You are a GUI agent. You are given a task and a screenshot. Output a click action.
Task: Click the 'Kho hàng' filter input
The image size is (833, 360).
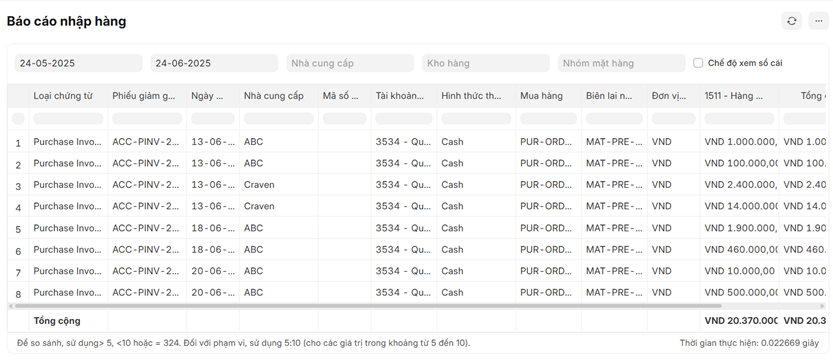(486, 63)
